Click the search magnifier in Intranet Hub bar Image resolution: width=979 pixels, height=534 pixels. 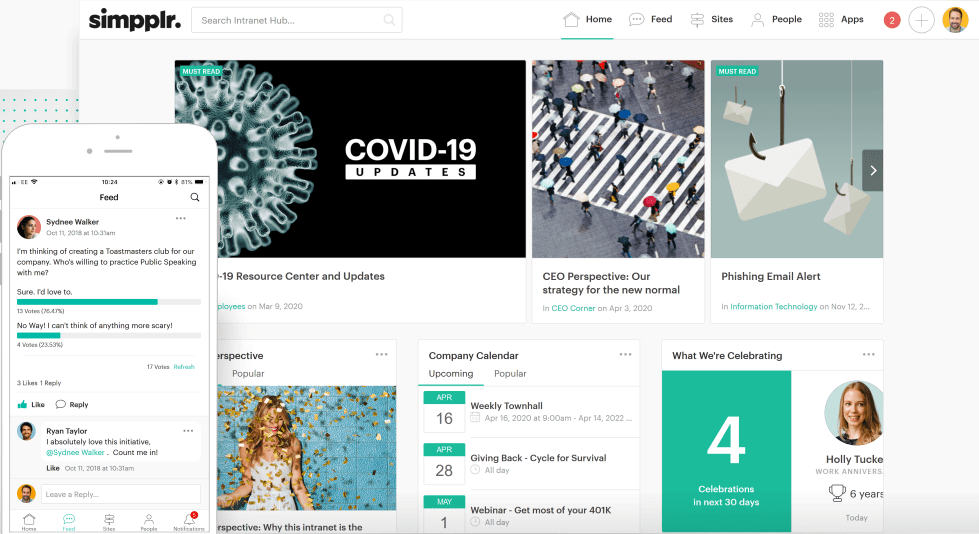point(389,20)
